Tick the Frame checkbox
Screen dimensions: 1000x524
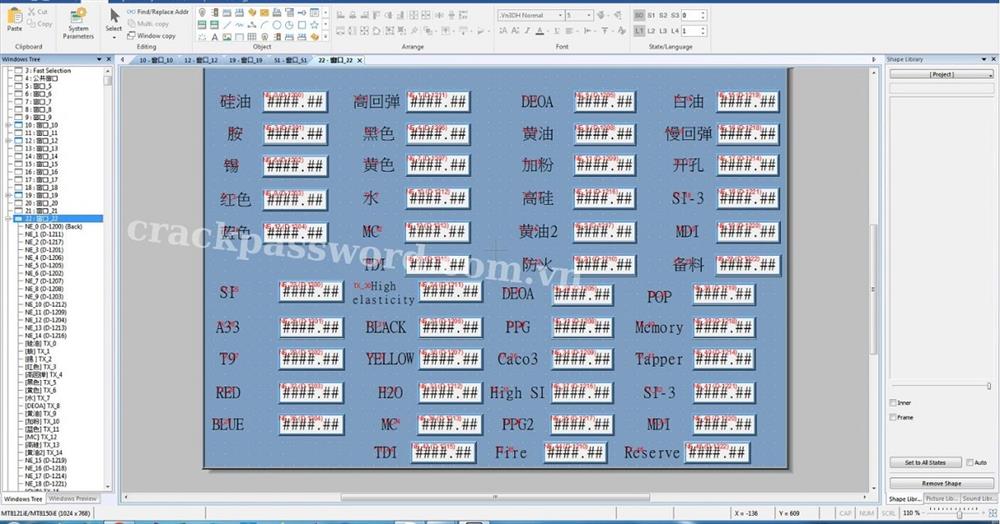[x=893, y=417]
